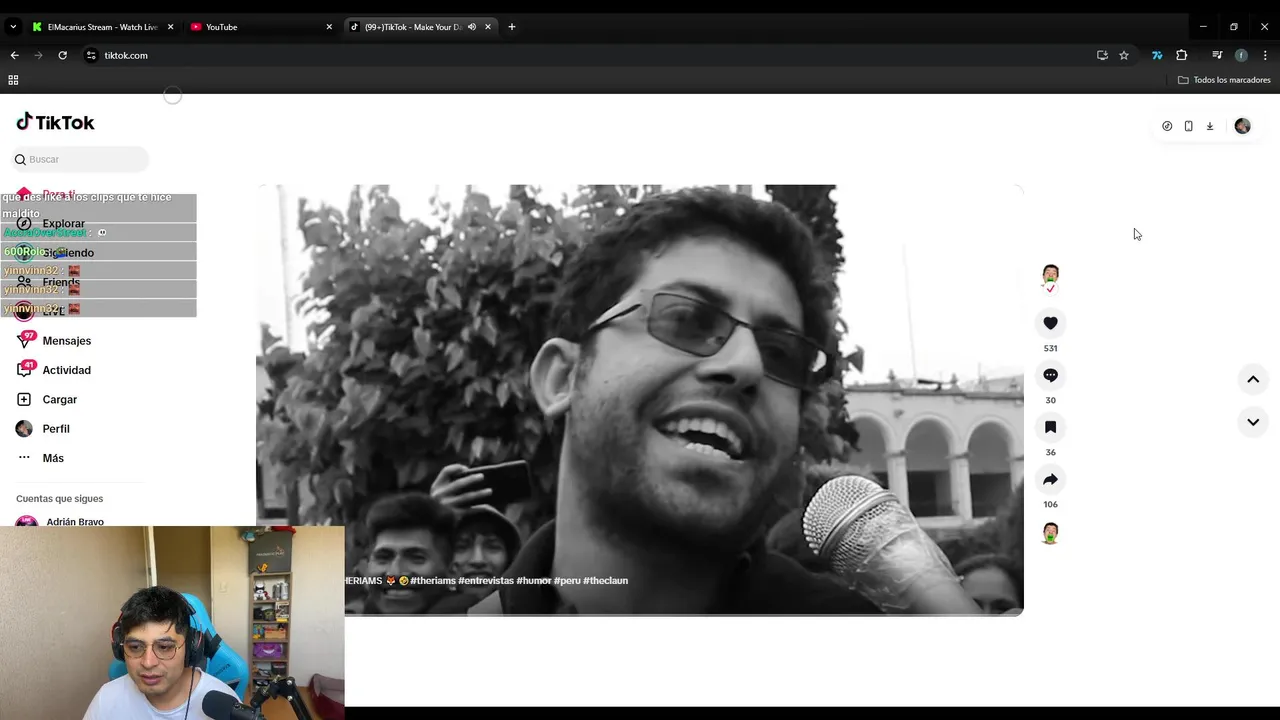Reload the page
This screenshot has height=720, width=1280.
pos(62,55)
